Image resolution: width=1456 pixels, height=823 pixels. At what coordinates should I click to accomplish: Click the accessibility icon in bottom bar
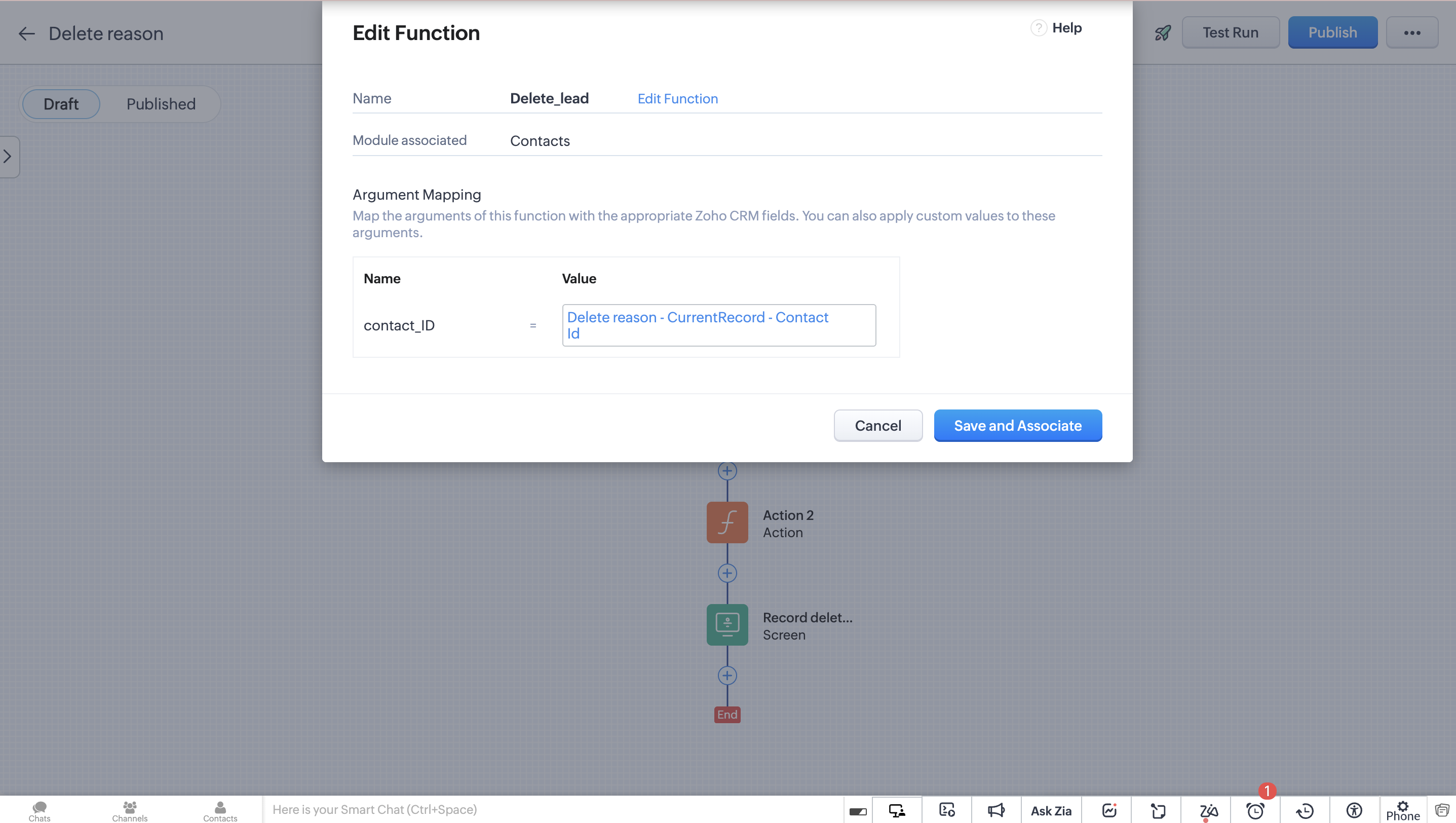click(1354, 810)
